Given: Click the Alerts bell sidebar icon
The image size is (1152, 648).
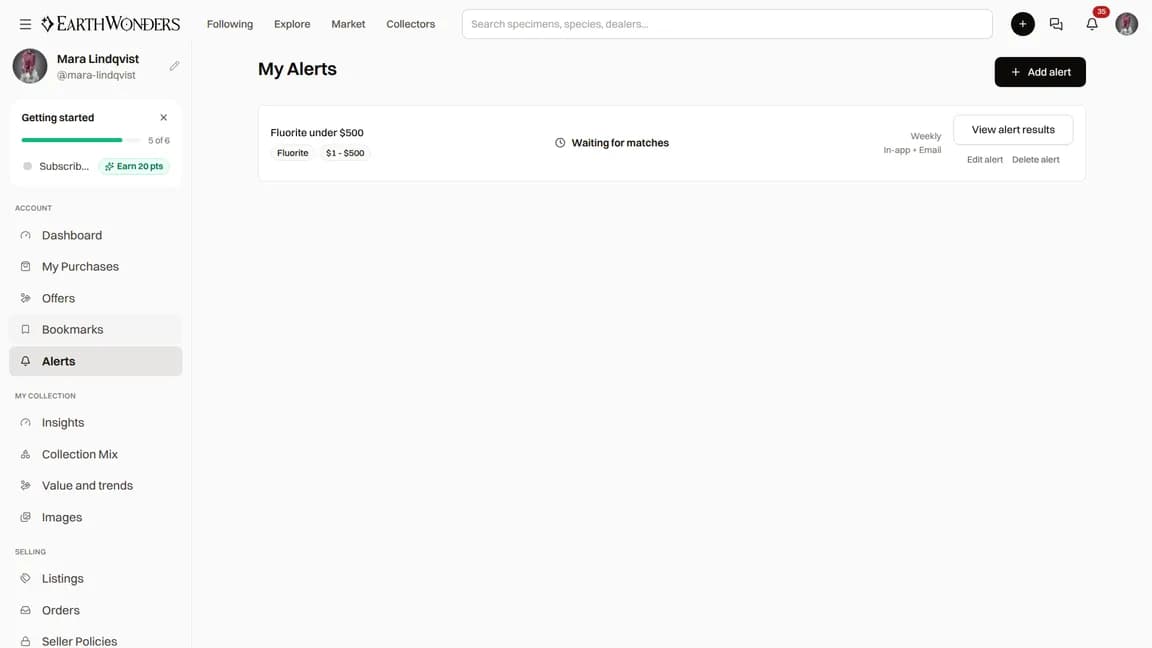Looking at the screenshot, I should click(x=26, y=361).
